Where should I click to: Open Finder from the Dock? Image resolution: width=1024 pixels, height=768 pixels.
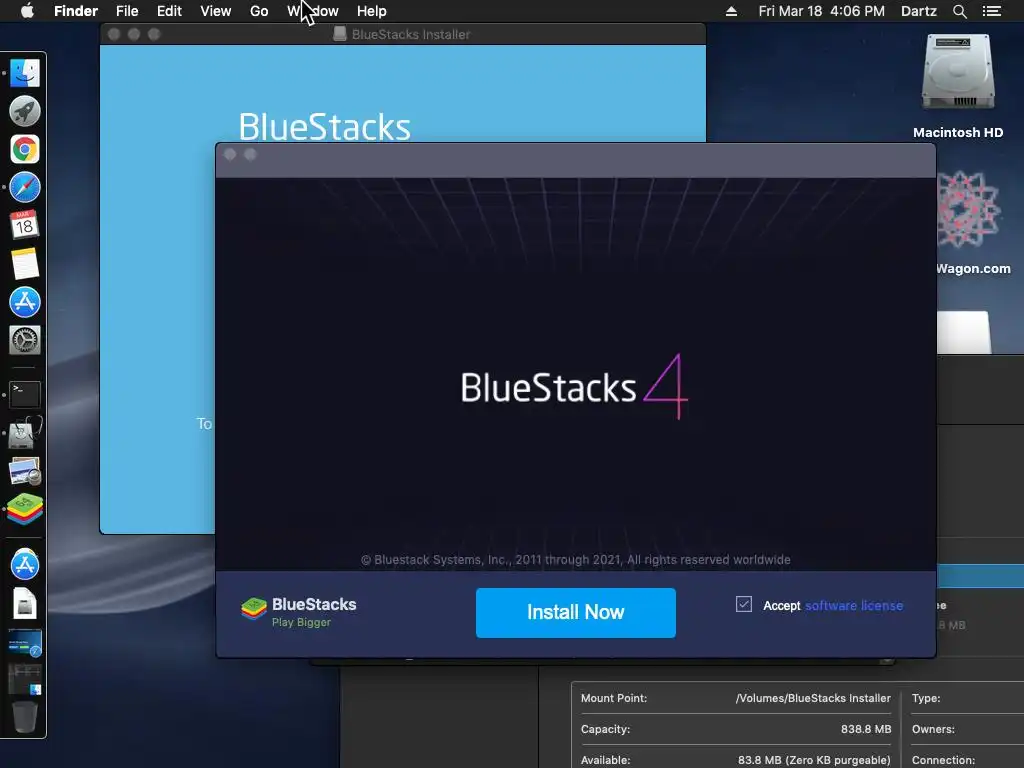point(25,72)
